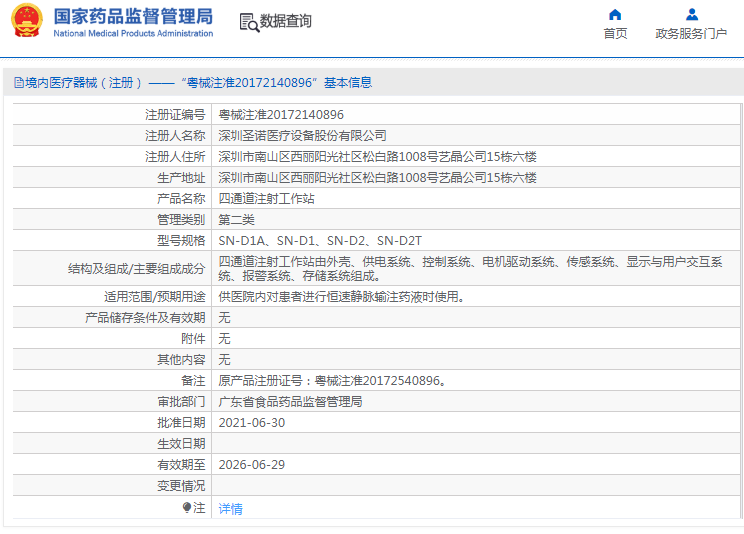Click the 首页 home icon

[615, 15]
